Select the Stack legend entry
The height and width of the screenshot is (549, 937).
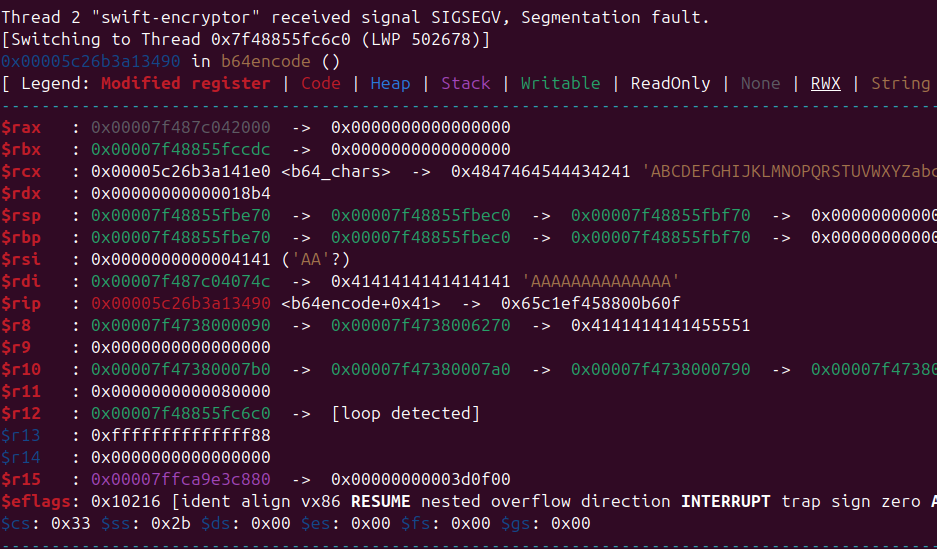[465, 83]
